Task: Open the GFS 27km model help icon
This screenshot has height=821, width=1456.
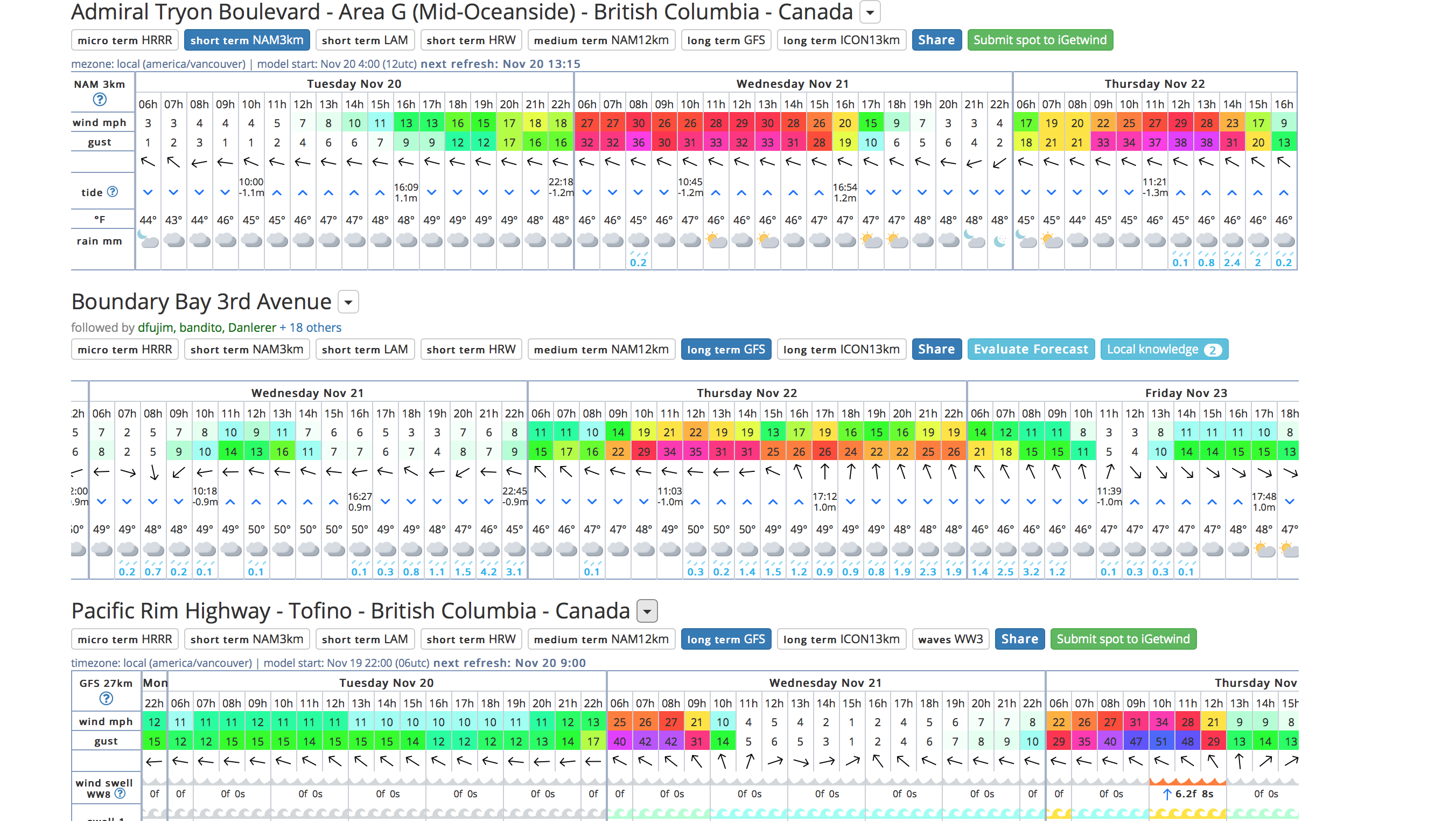Action: pos(106,698)
